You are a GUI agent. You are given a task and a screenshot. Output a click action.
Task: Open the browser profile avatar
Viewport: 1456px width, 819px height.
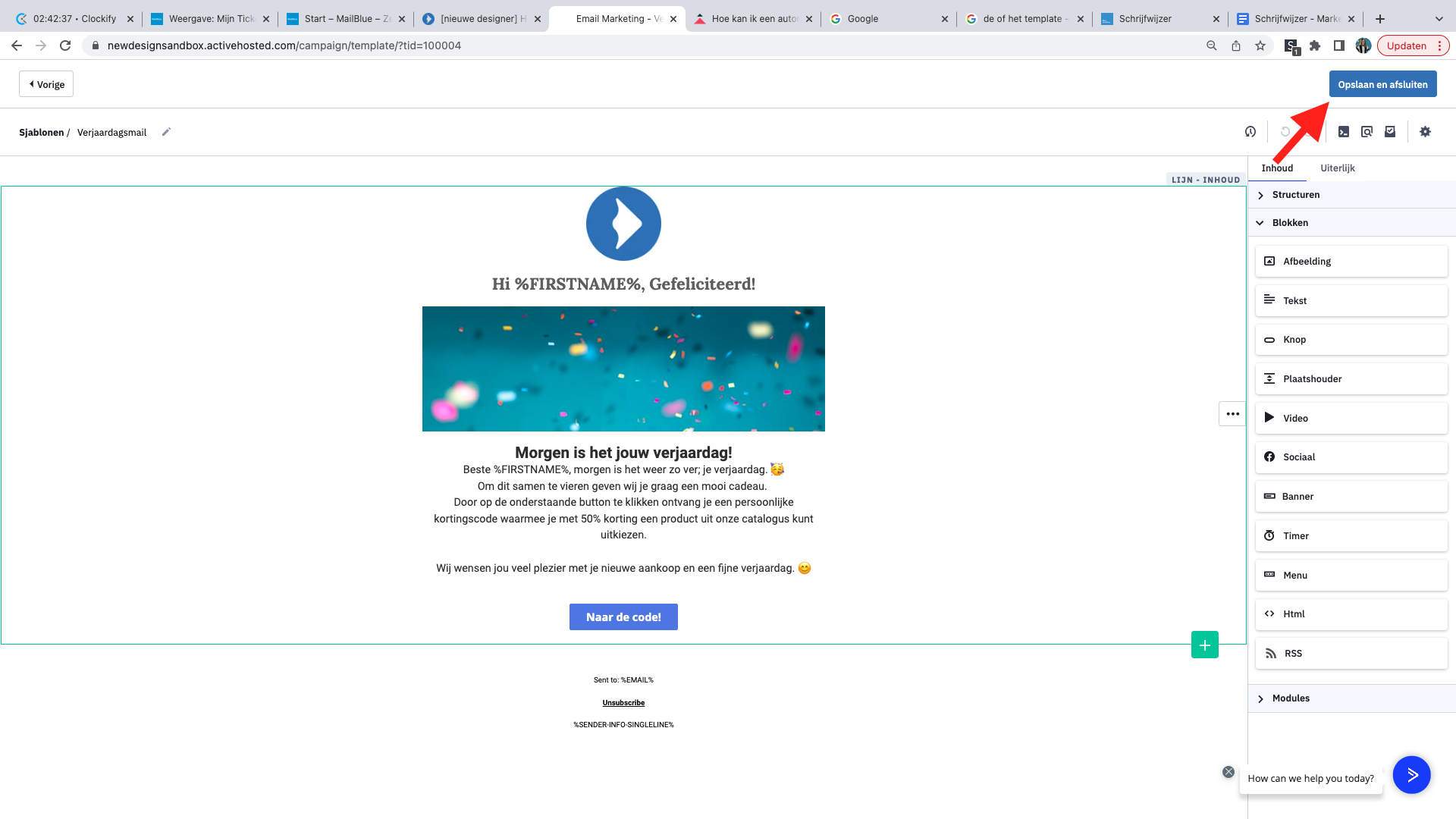pos(1363,45)
